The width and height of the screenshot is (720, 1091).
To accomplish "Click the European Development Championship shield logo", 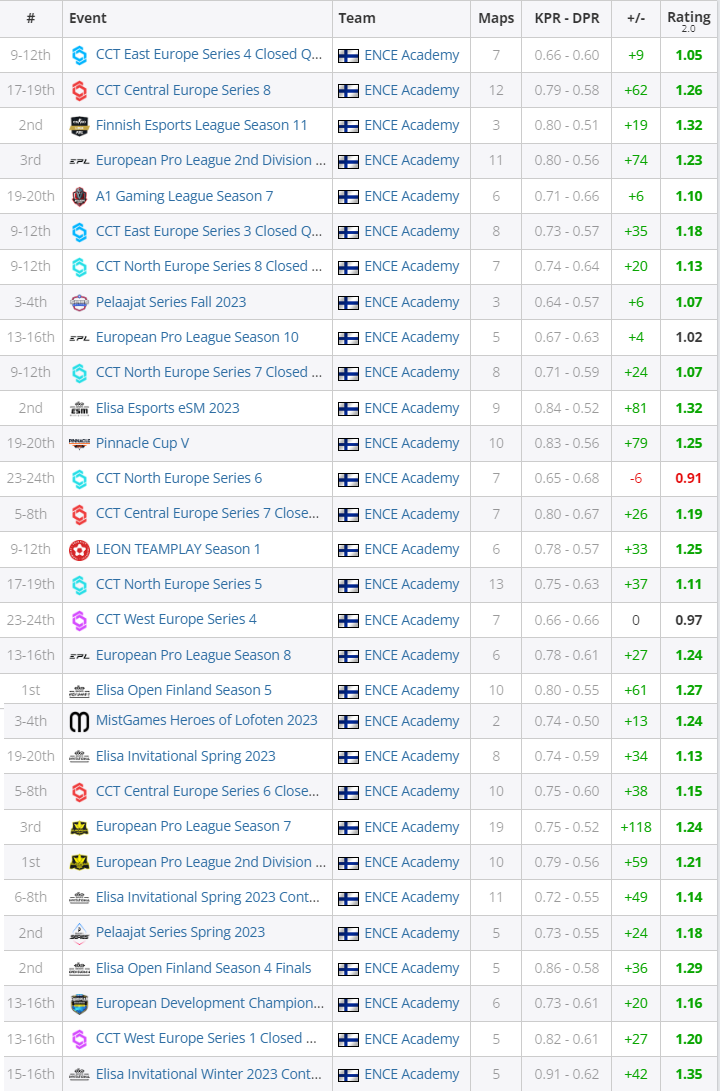I will [79, 1004].
